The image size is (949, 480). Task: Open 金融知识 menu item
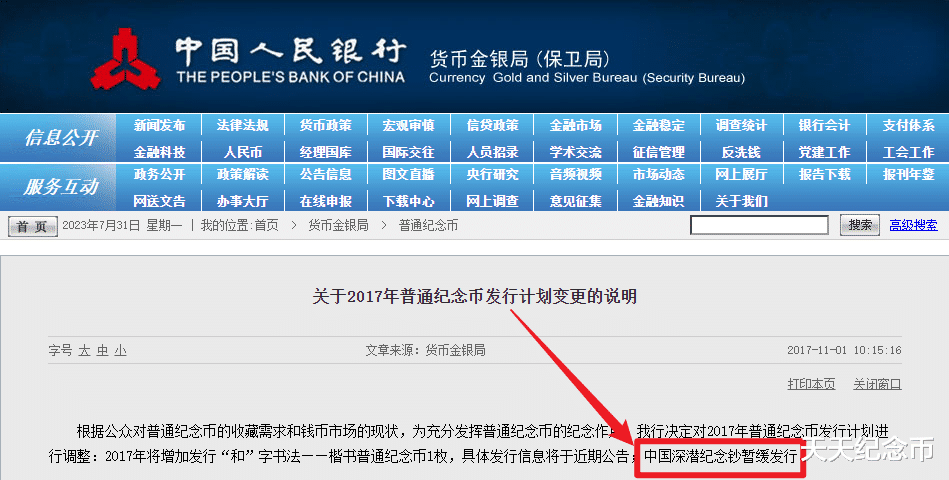point(658,201)
